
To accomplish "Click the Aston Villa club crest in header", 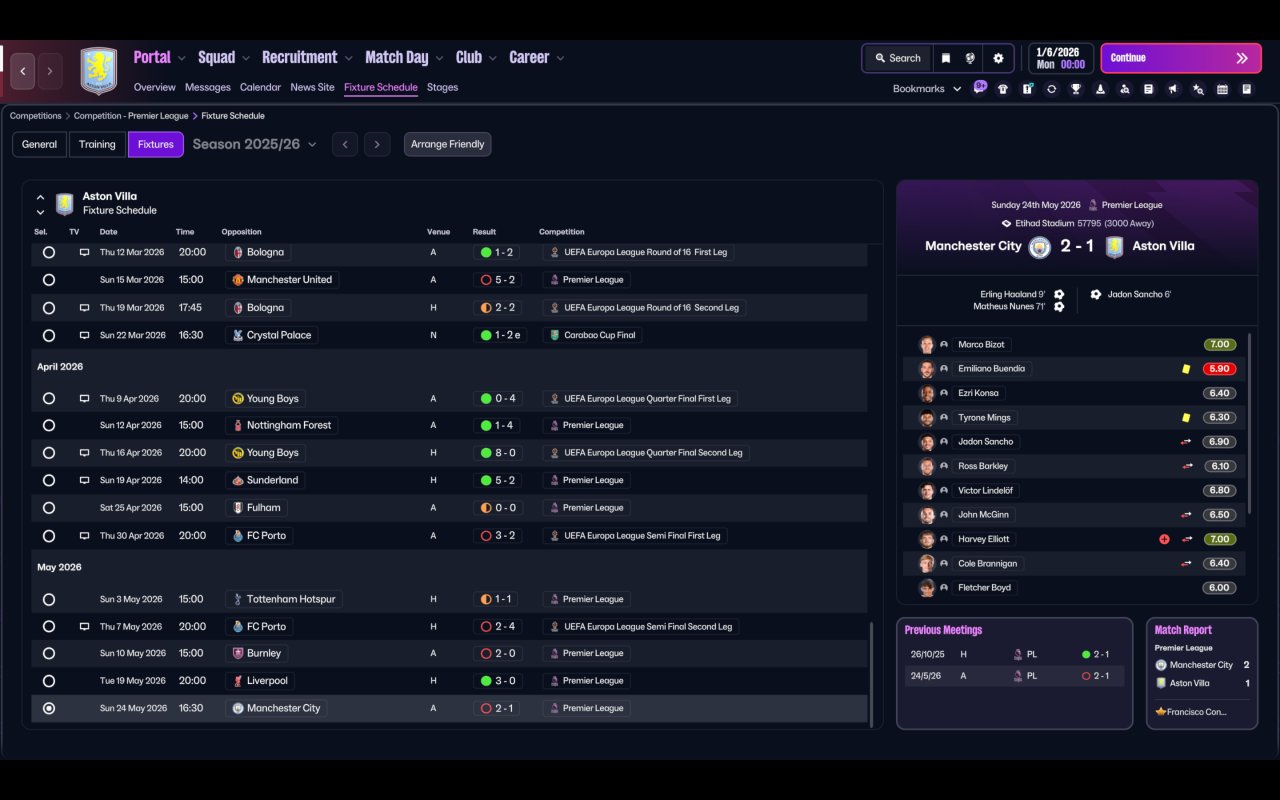I will [99, 71].
